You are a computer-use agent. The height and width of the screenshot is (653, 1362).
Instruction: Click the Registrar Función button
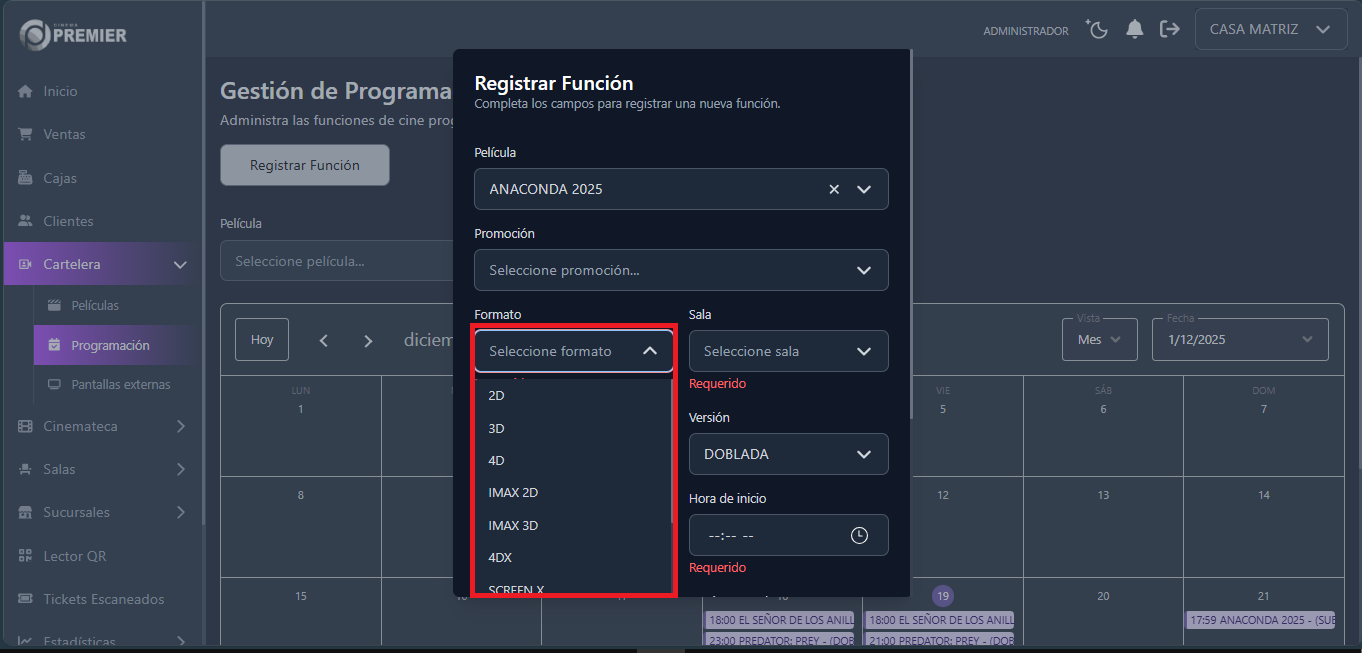pyautogui.click(x=304, y=165)
